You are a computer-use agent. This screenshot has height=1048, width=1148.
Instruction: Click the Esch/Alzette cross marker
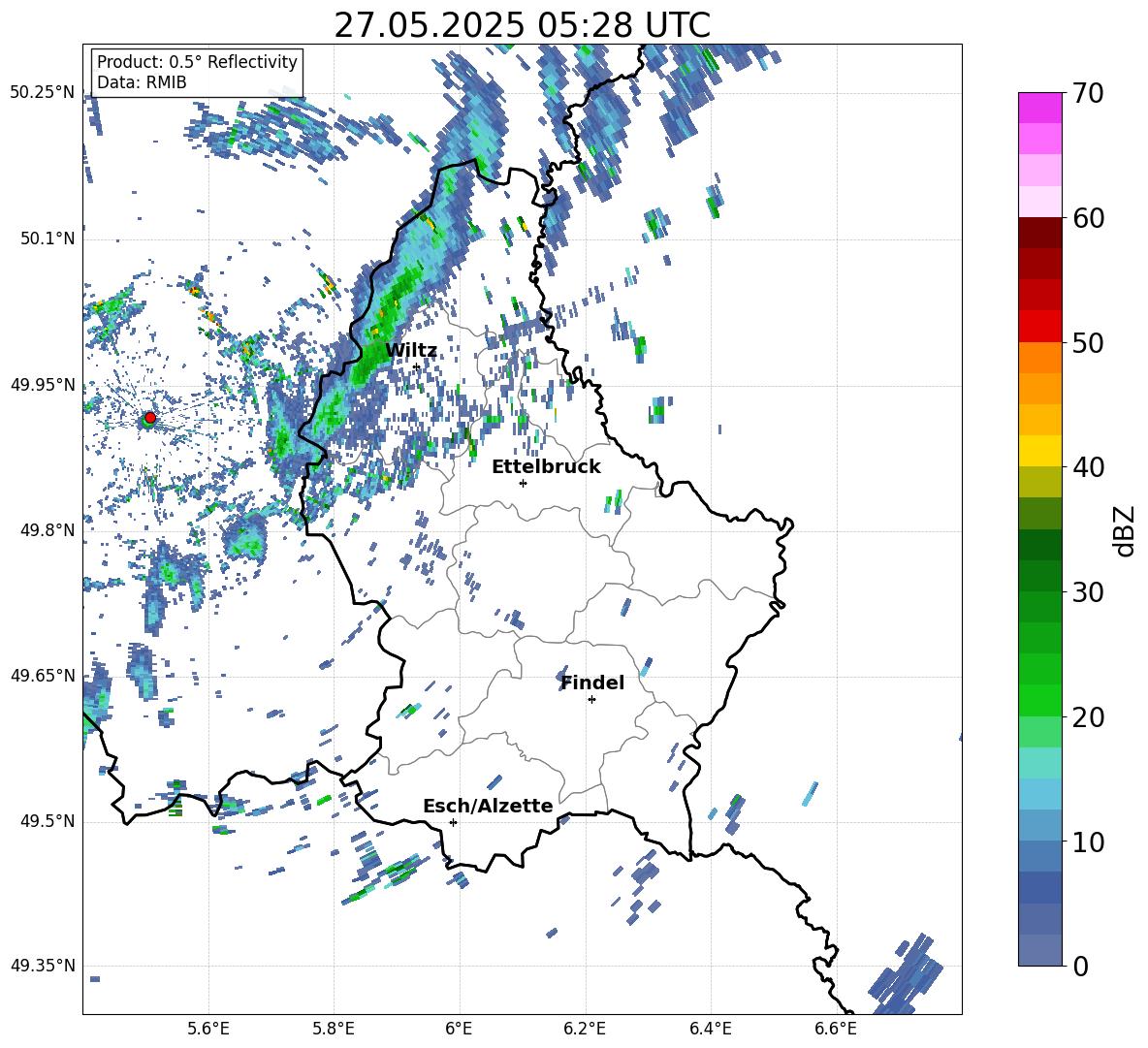coord(453,822)
